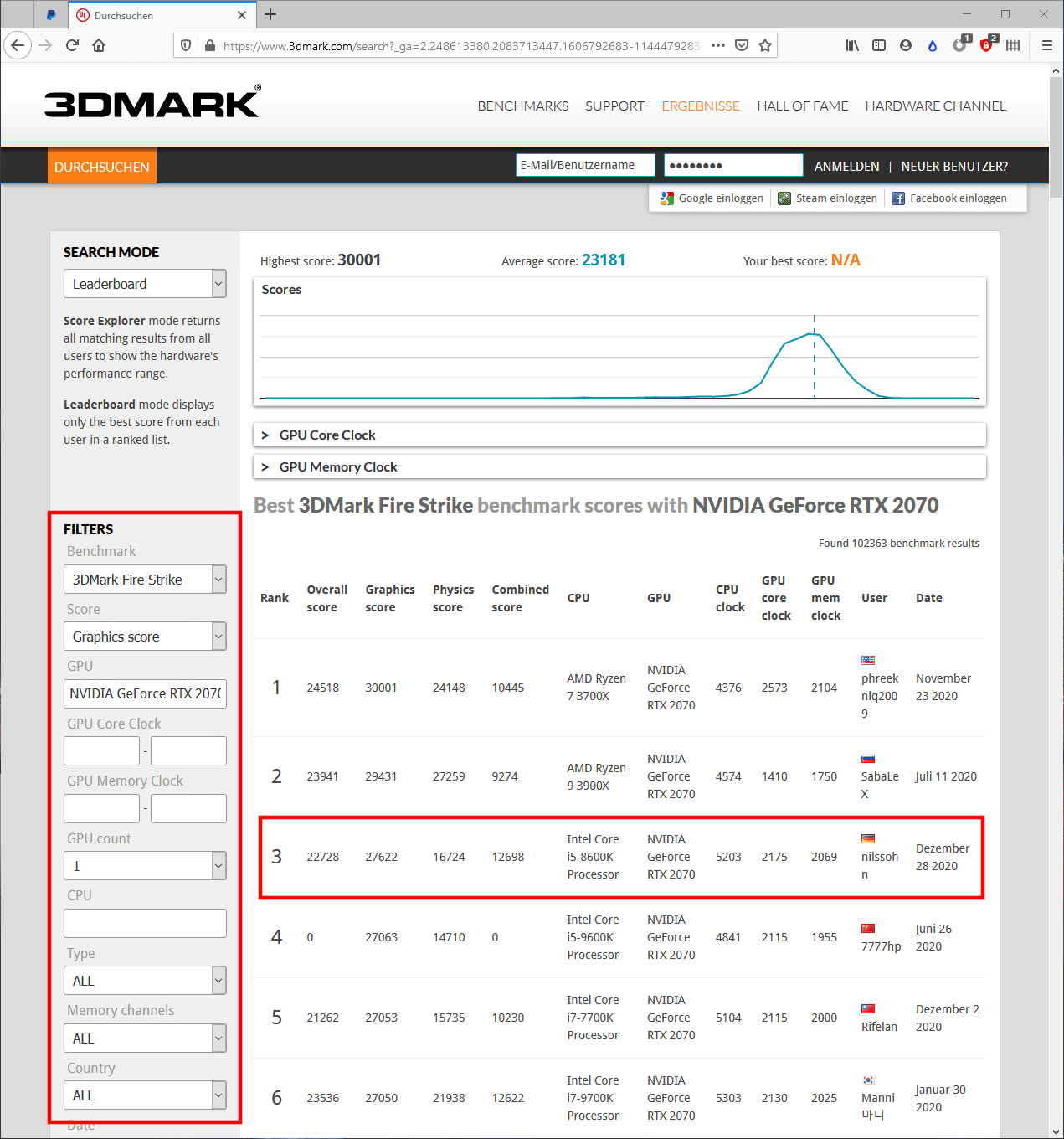Click the flag icon next to 7777hp

[x=868, y=928]
